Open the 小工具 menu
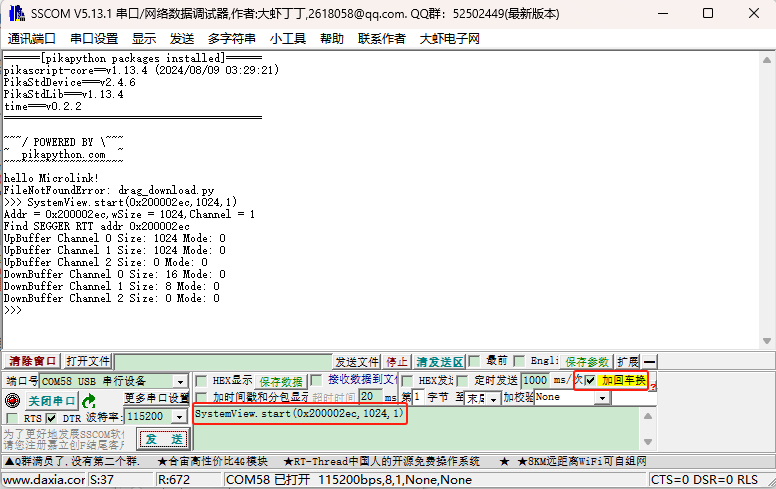This screenshot has width=776, height=489. click(x=288, y=39)
